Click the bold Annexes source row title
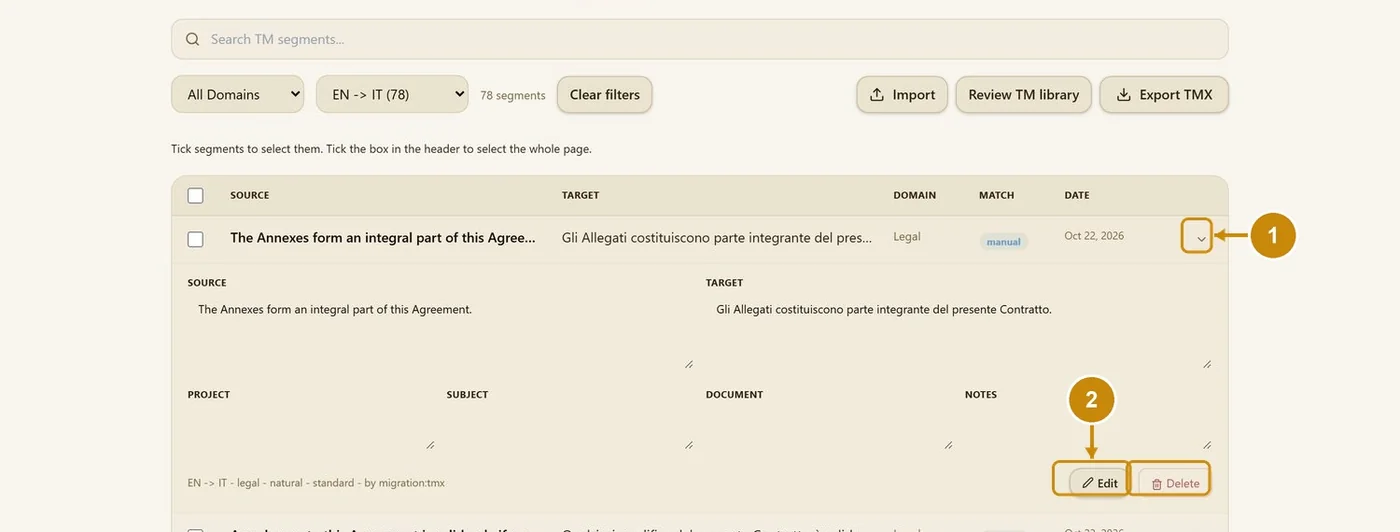This screenshot has height=532, width=1400. [x=383, y=238]
